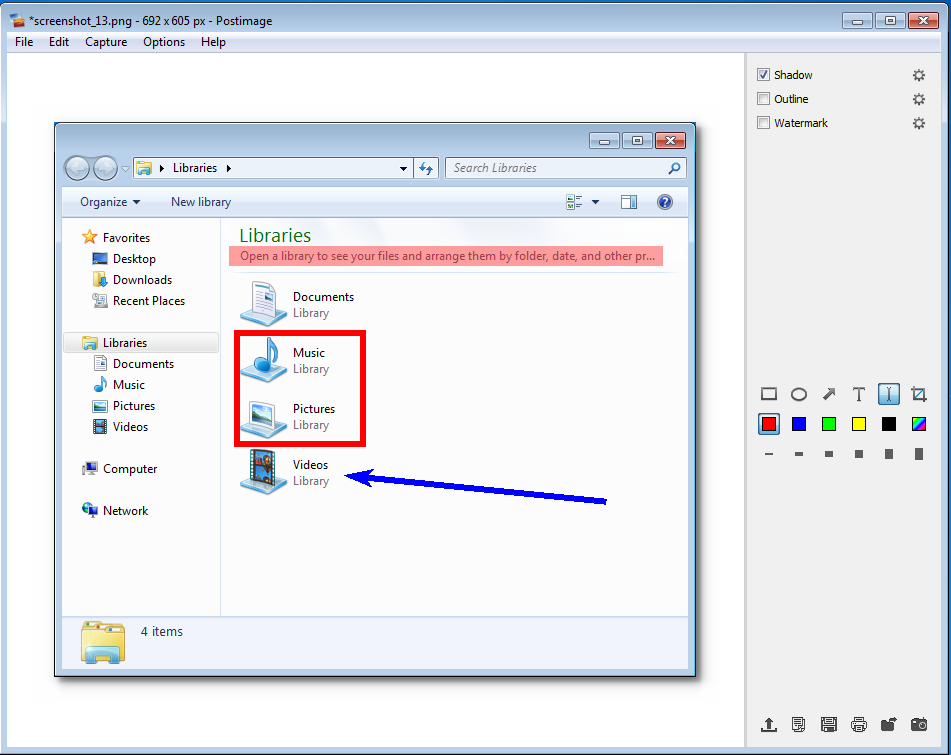The image size is (951, 755).
Task: Copy the image to clipboard
Action: click(x=799, y=724)
